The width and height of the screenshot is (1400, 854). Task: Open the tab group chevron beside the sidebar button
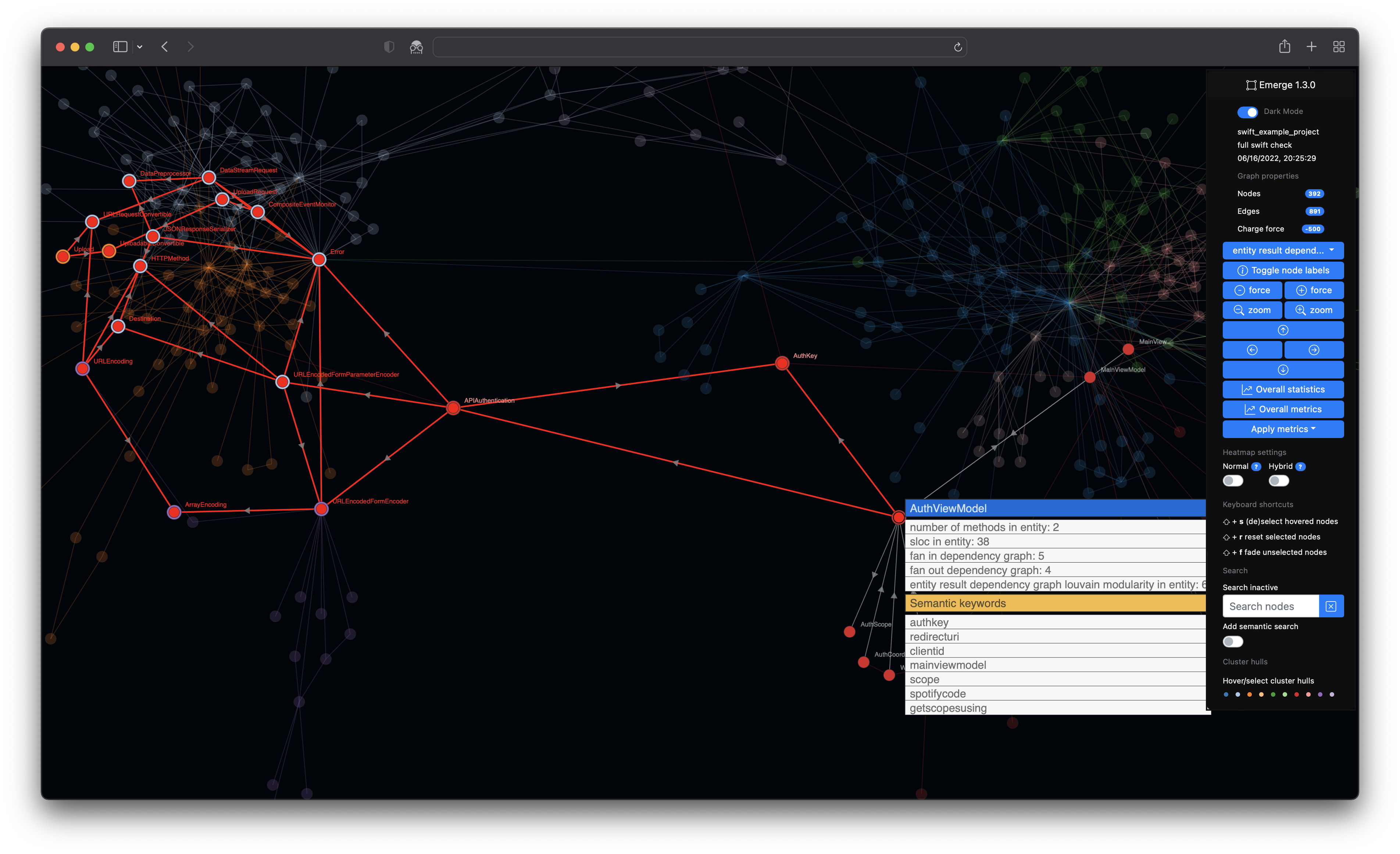(140, 47)
